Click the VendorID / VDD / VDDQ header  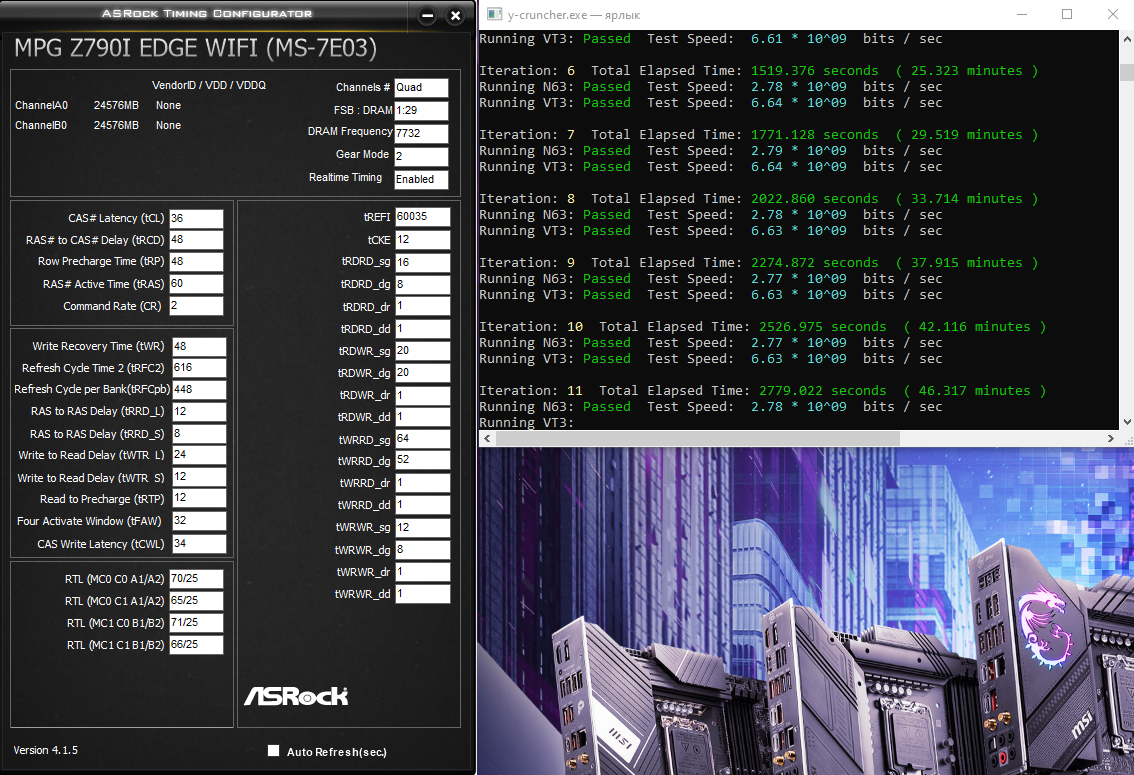coord(209,85)
